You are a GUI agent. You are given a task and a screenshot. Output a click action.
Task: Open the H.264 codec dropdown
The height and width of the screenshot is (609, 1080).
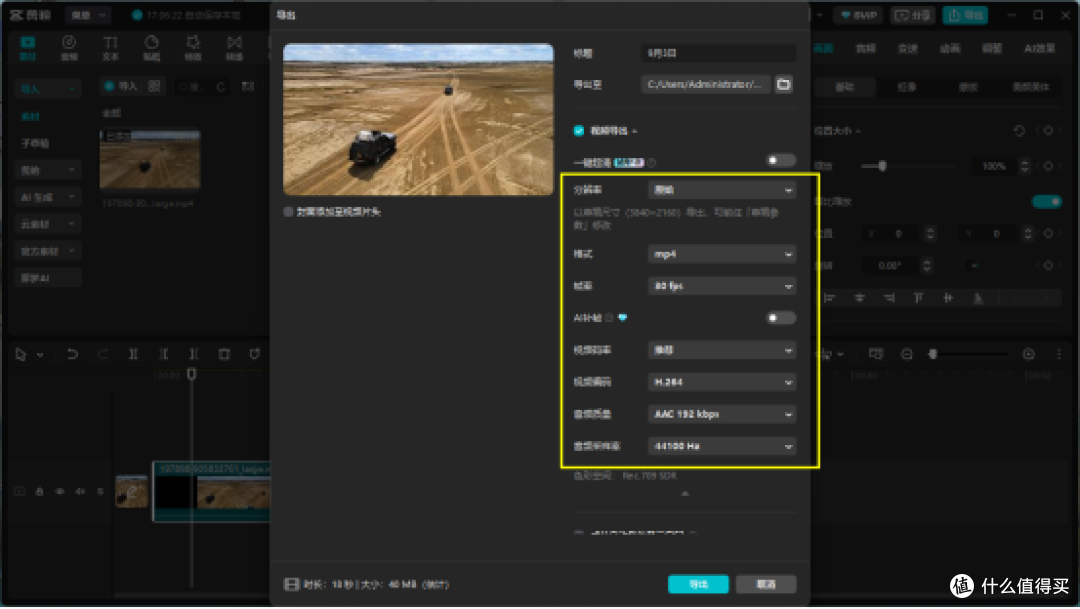(722, 382)
